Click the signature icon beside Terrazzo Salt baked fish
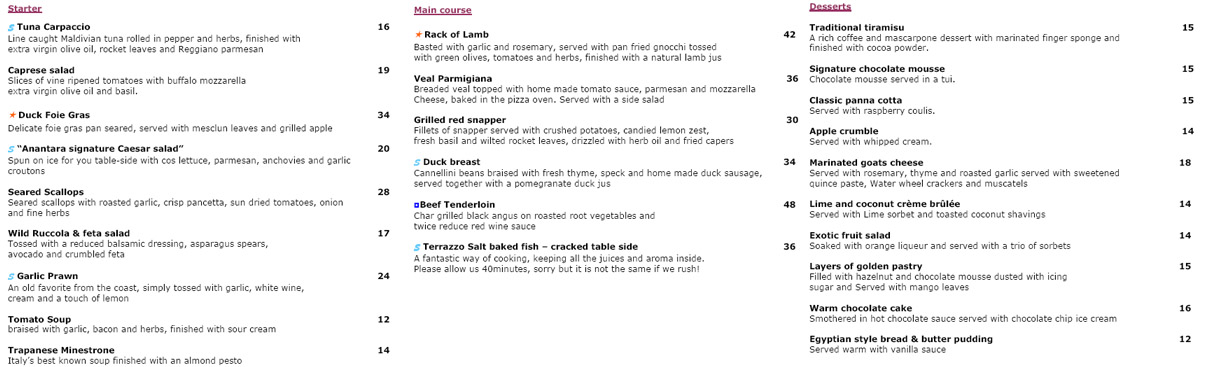Image resolution: width=1211 pixels, height=367 pixels. (417, 247)
